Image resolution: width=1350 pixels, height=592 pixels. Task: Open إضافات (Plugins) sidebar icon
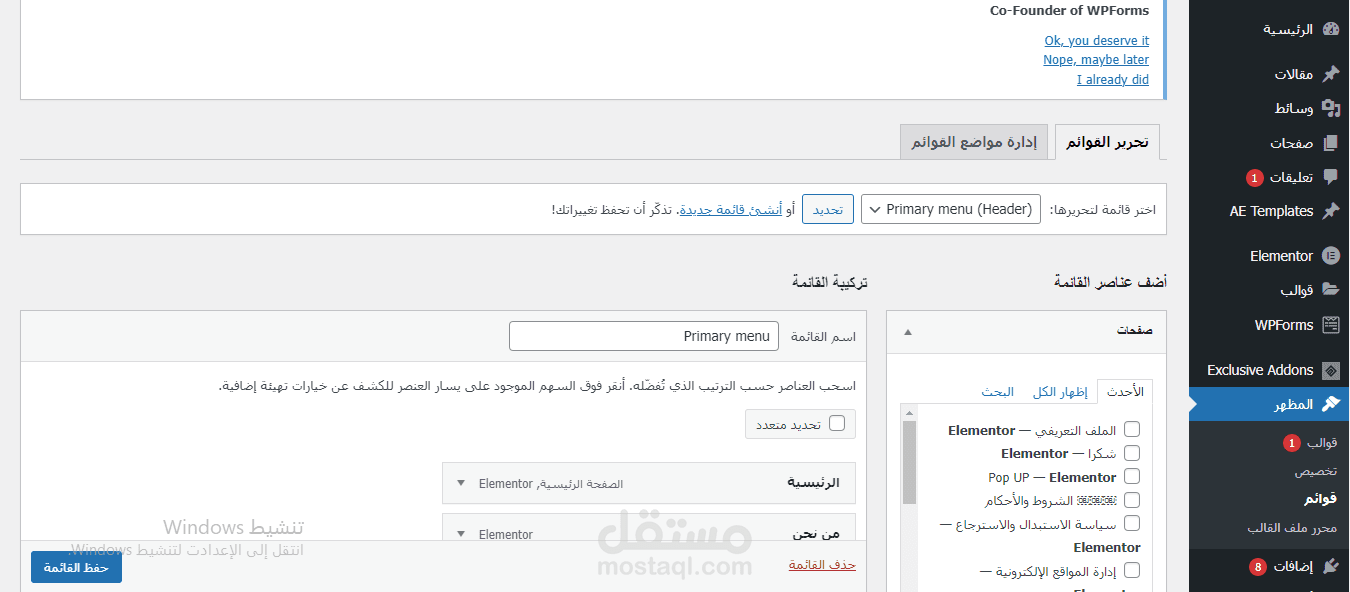(x=1332, y=565)
